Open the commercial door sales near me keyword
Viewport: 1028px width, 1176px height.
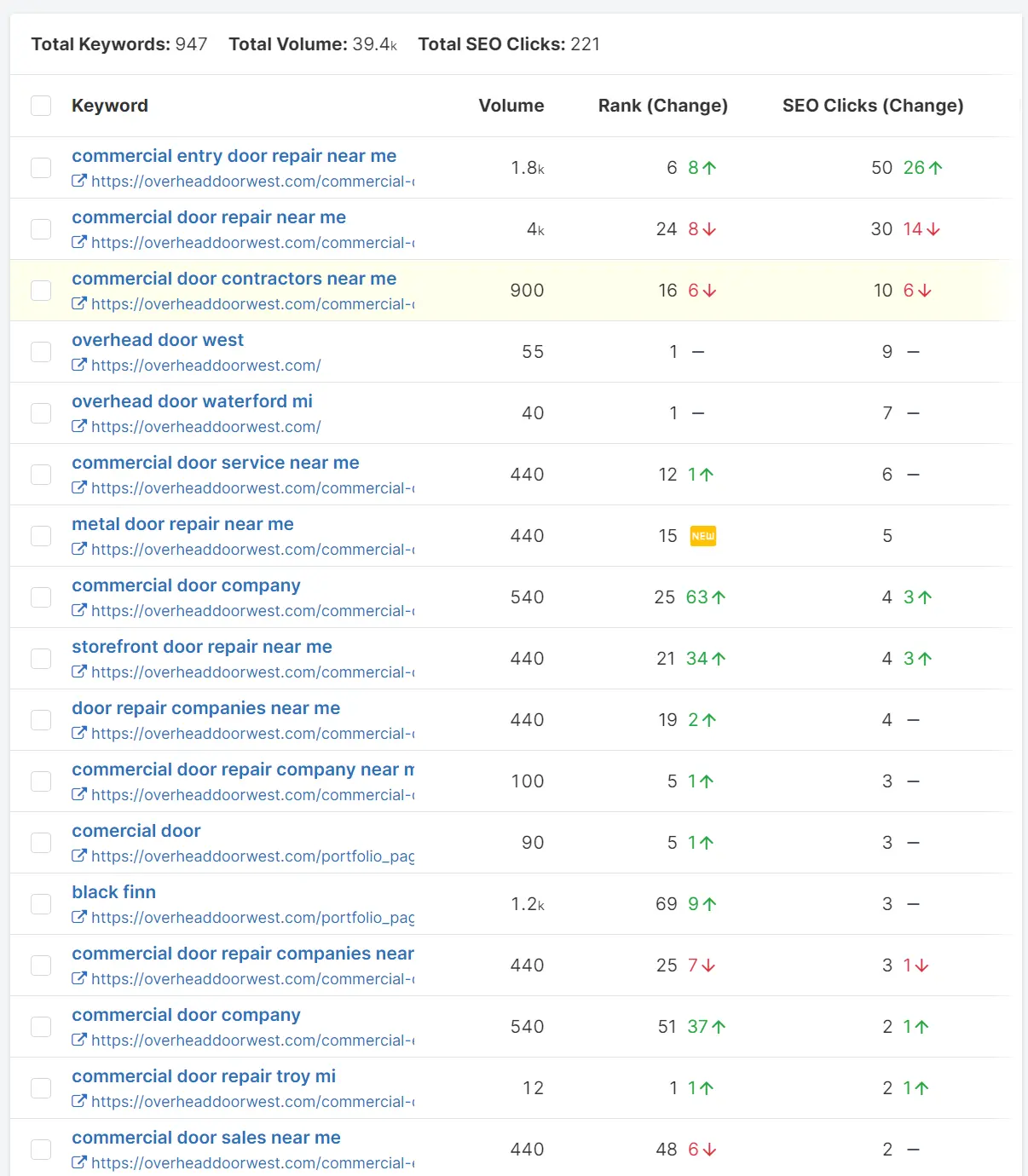[205, 1138]
